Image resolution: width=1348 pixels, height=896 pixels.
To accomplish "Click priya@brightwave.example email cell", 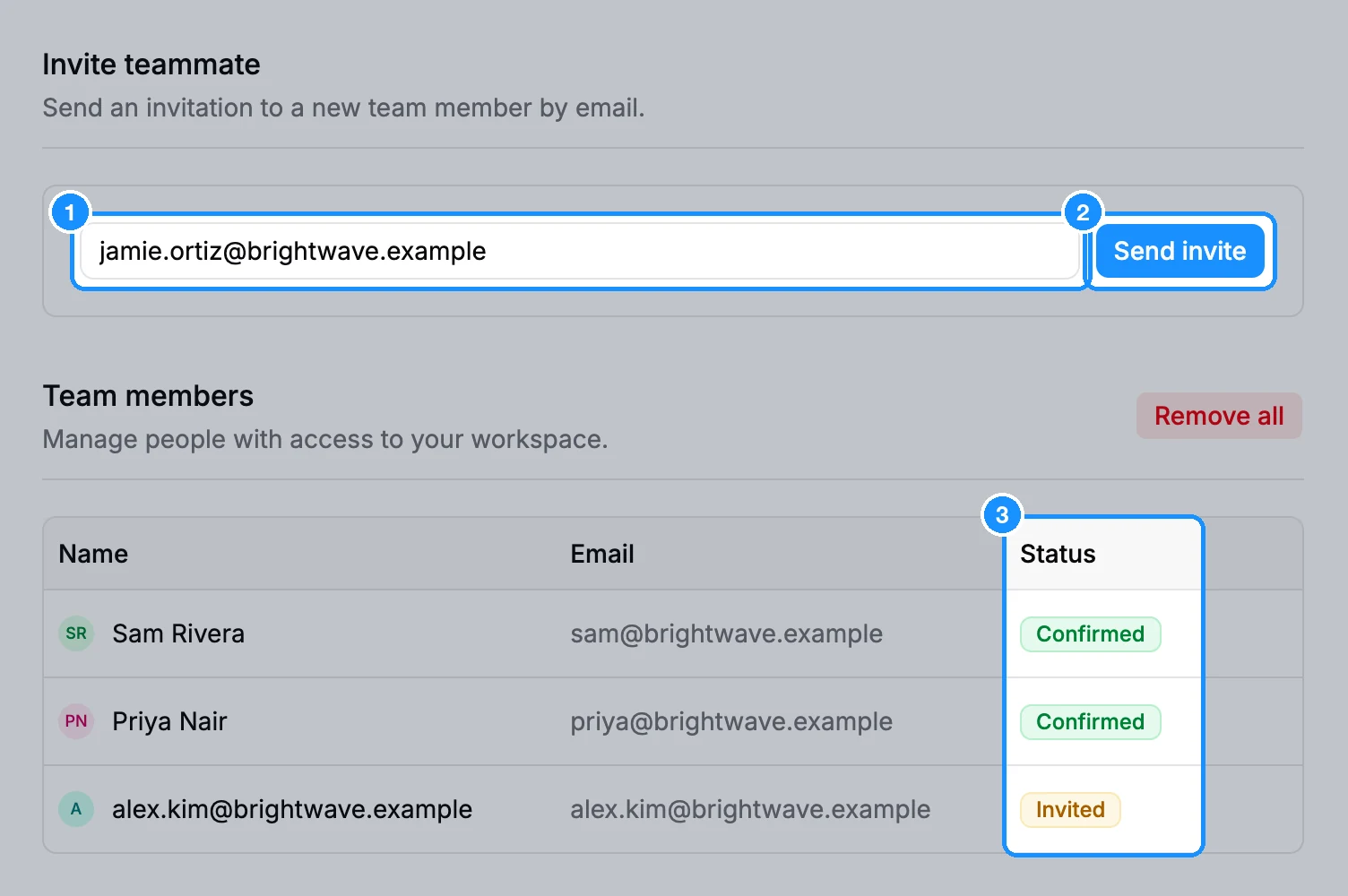I will tap(731, 721).
